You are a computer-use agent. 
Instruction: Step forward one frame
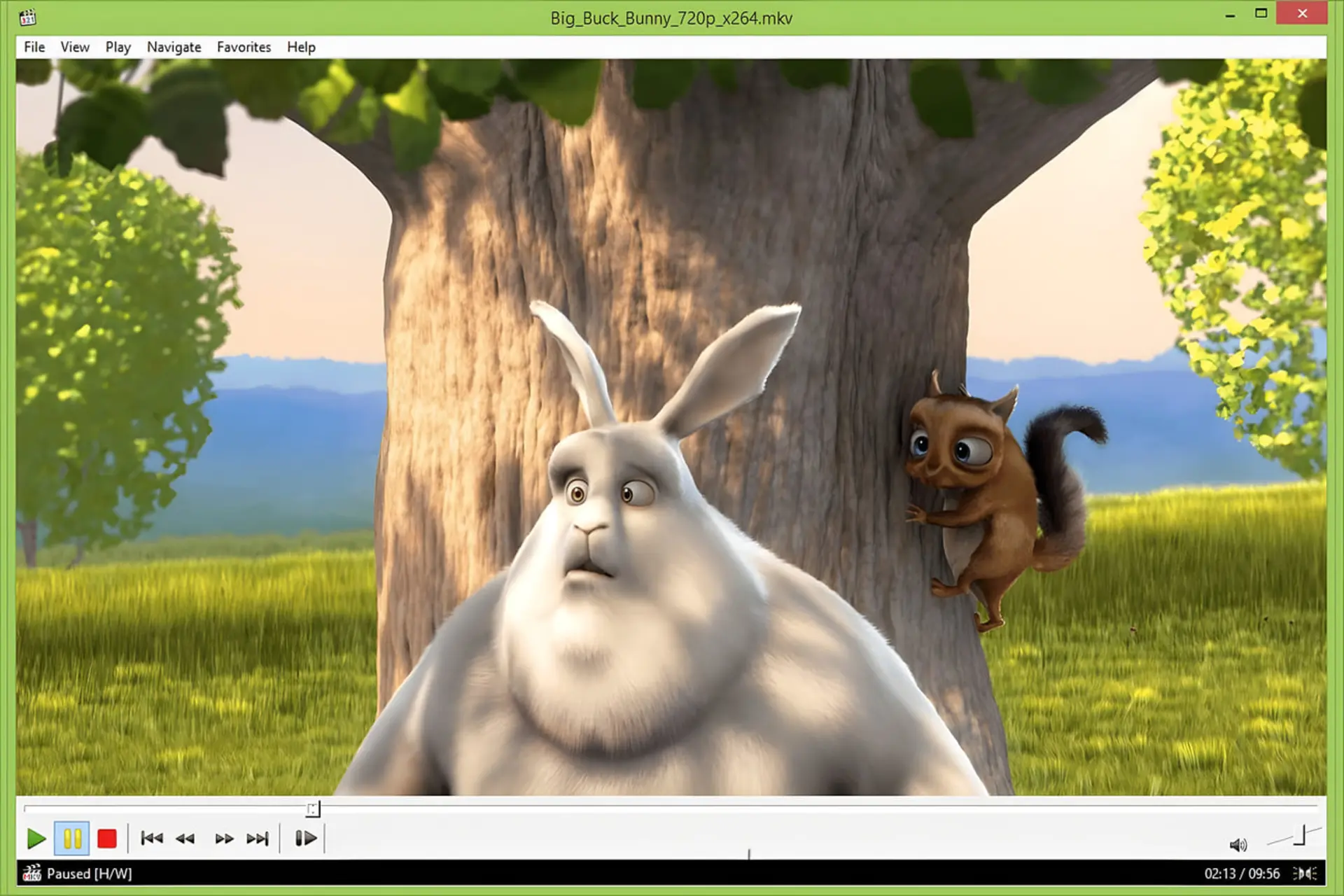pos(306,838)
